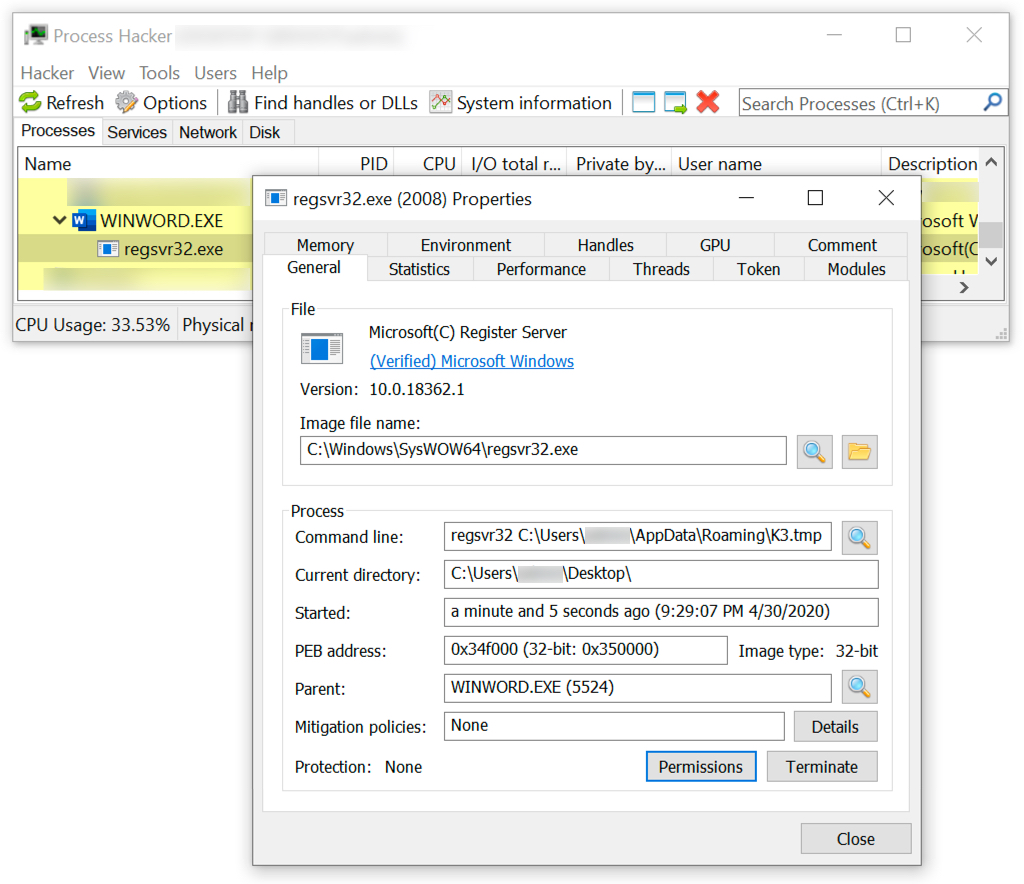This screenshot has height=884, width=1024.
Task: Click the regsvr32.exe file icon in File group
Action: click(x=321, y=348)
